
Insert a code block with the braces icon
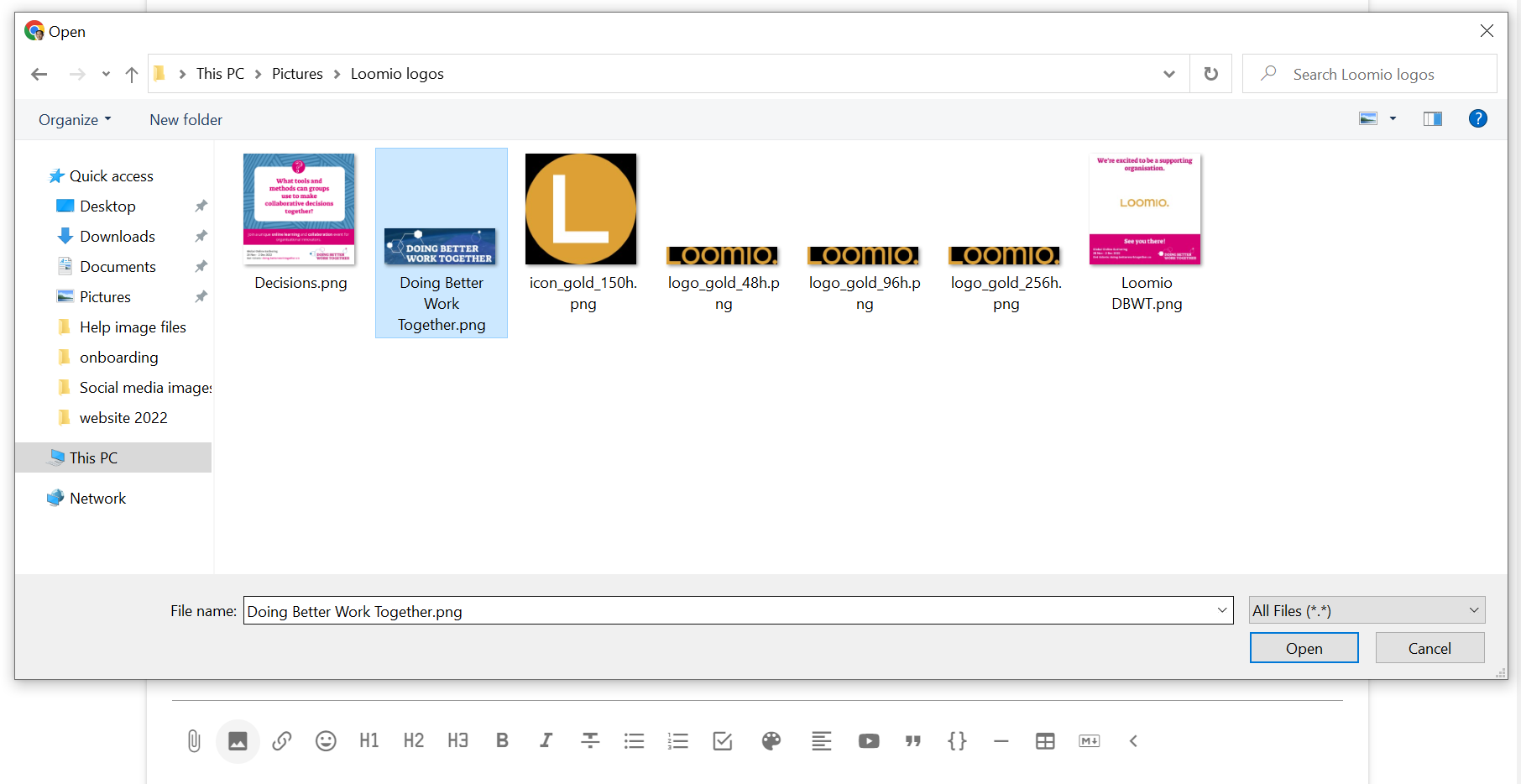[957, 741]
